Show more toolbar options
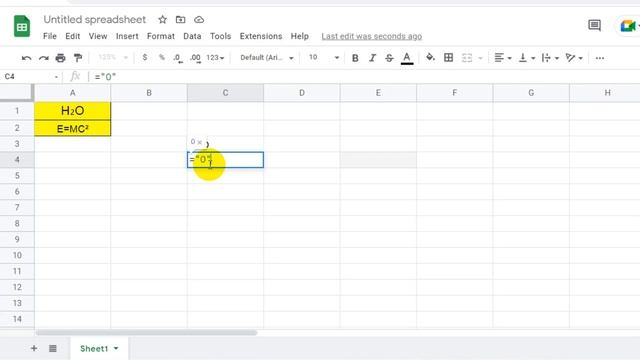 click(x=600, y=58)
